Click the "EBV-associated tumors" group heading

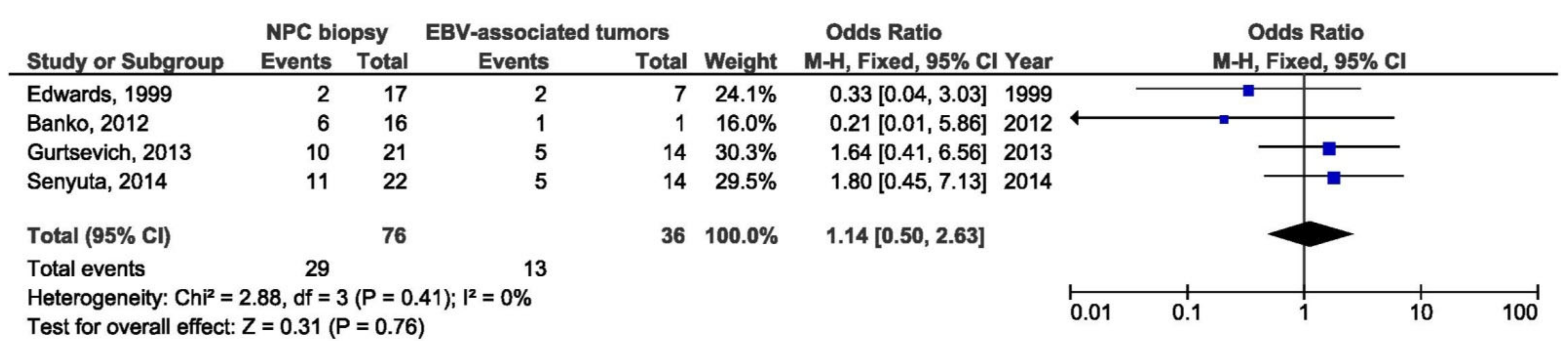[547, 32]
